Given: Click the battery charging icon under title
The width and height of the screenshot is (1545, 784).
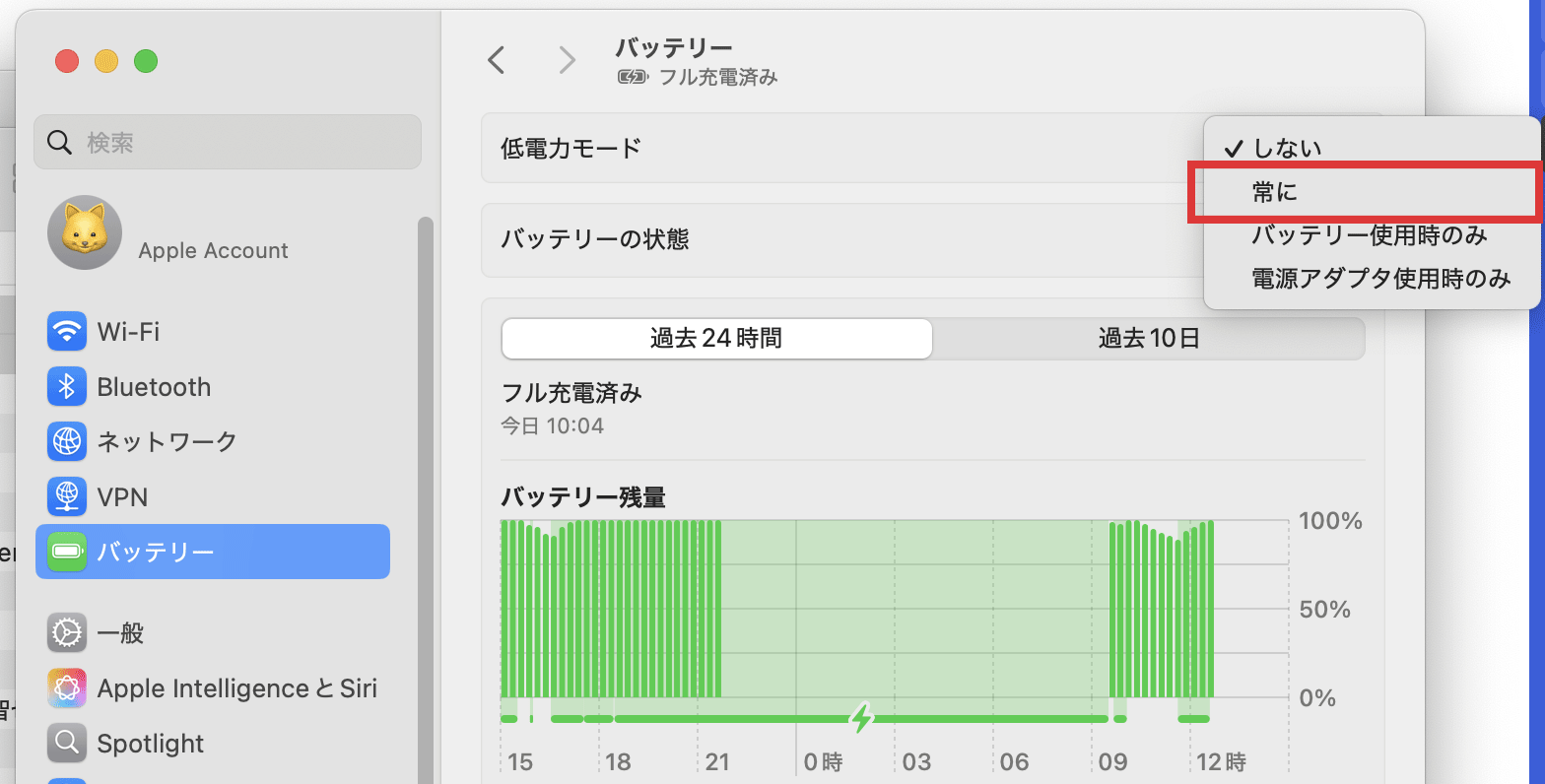Looking at the screenshot, I should coord(633,77).
